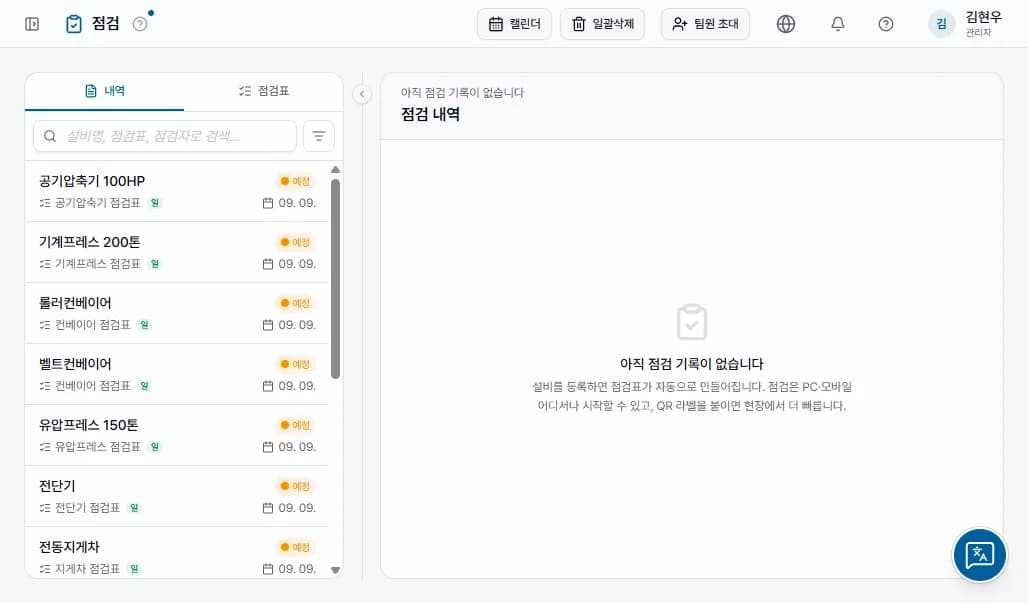1028x603 pixels.
Task: Click 유압프레스 점검표 checklist label
Action: pyautogui.click(x=98, y=447)
